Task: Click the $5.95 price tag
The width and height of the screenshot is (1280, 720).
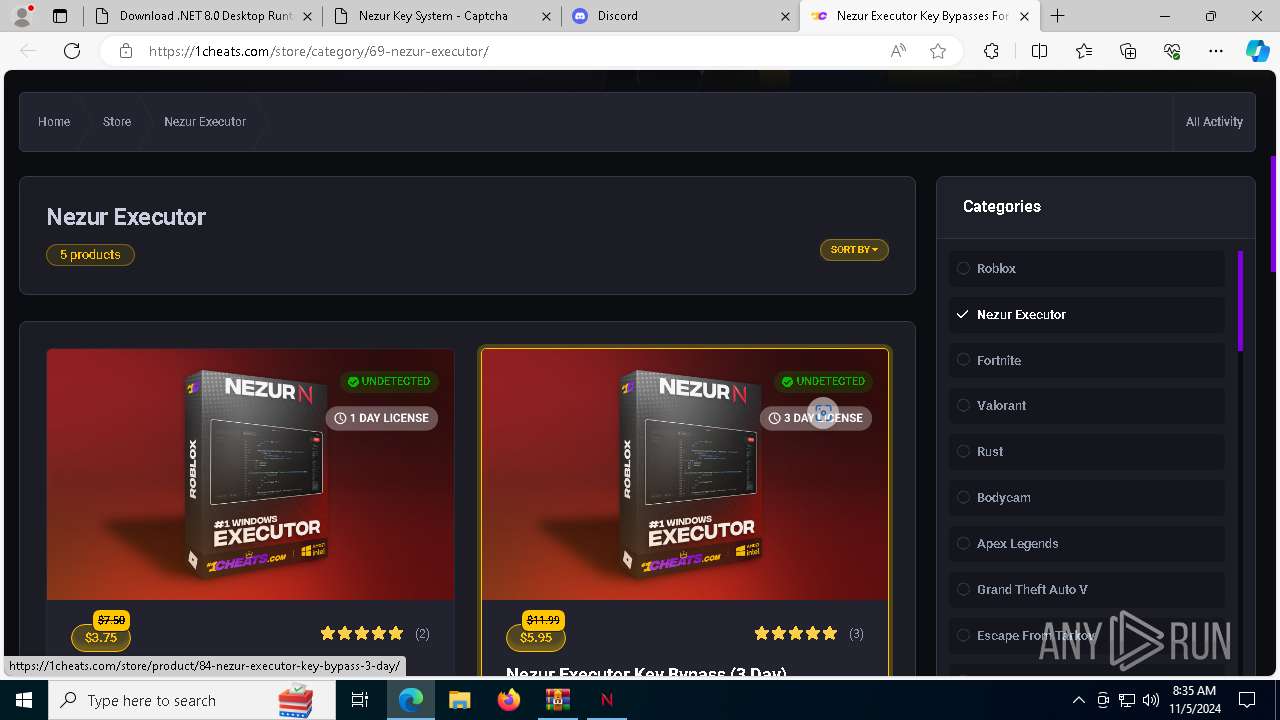Action: pos(536,638)
